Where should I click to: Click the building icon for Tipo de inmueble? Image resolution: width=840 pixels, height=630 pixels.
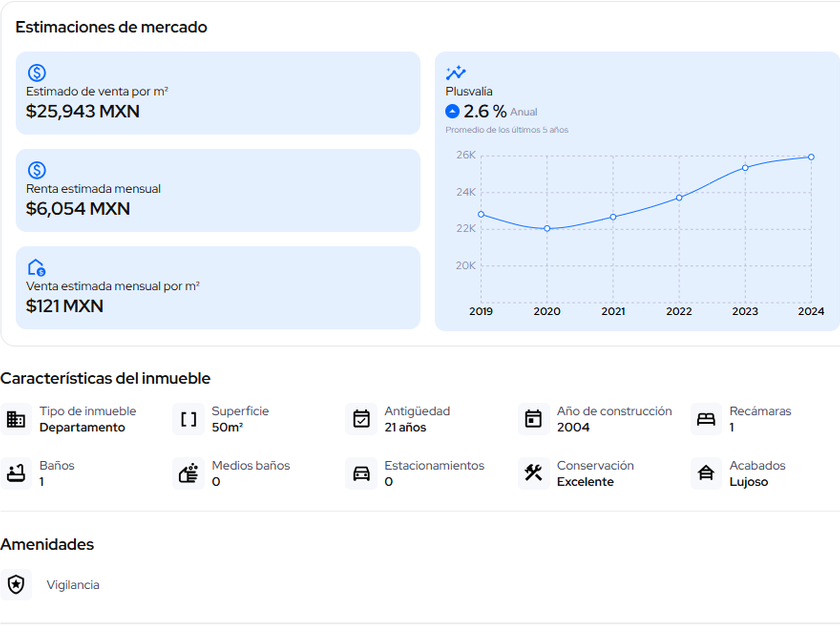(16, 419)
